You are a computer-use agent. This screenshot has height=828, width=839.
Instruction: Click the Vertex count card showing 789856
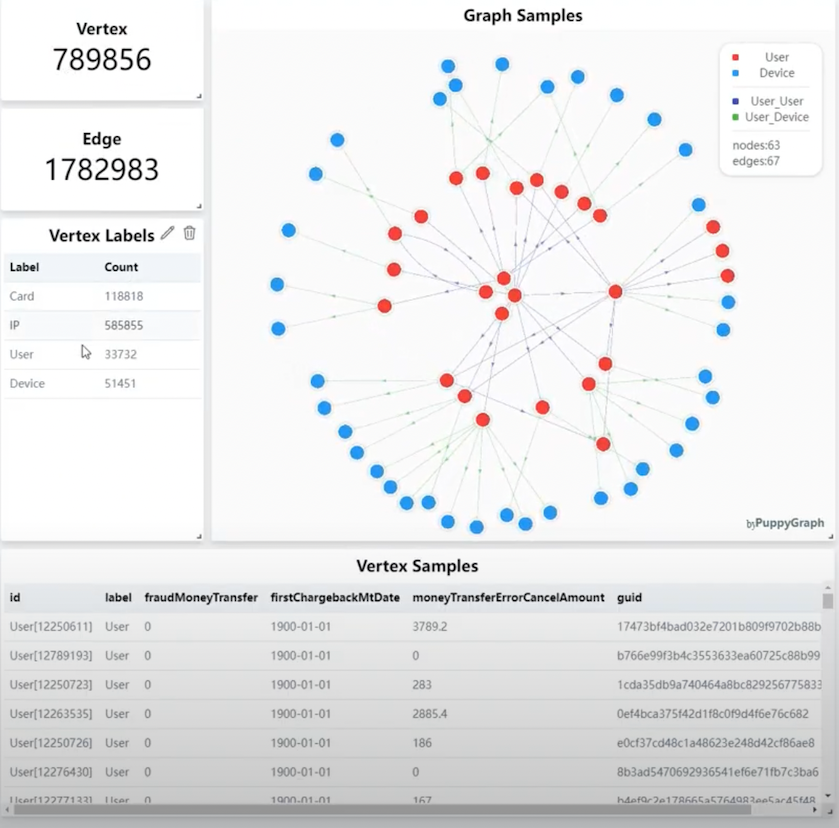[x=101, y=48]
